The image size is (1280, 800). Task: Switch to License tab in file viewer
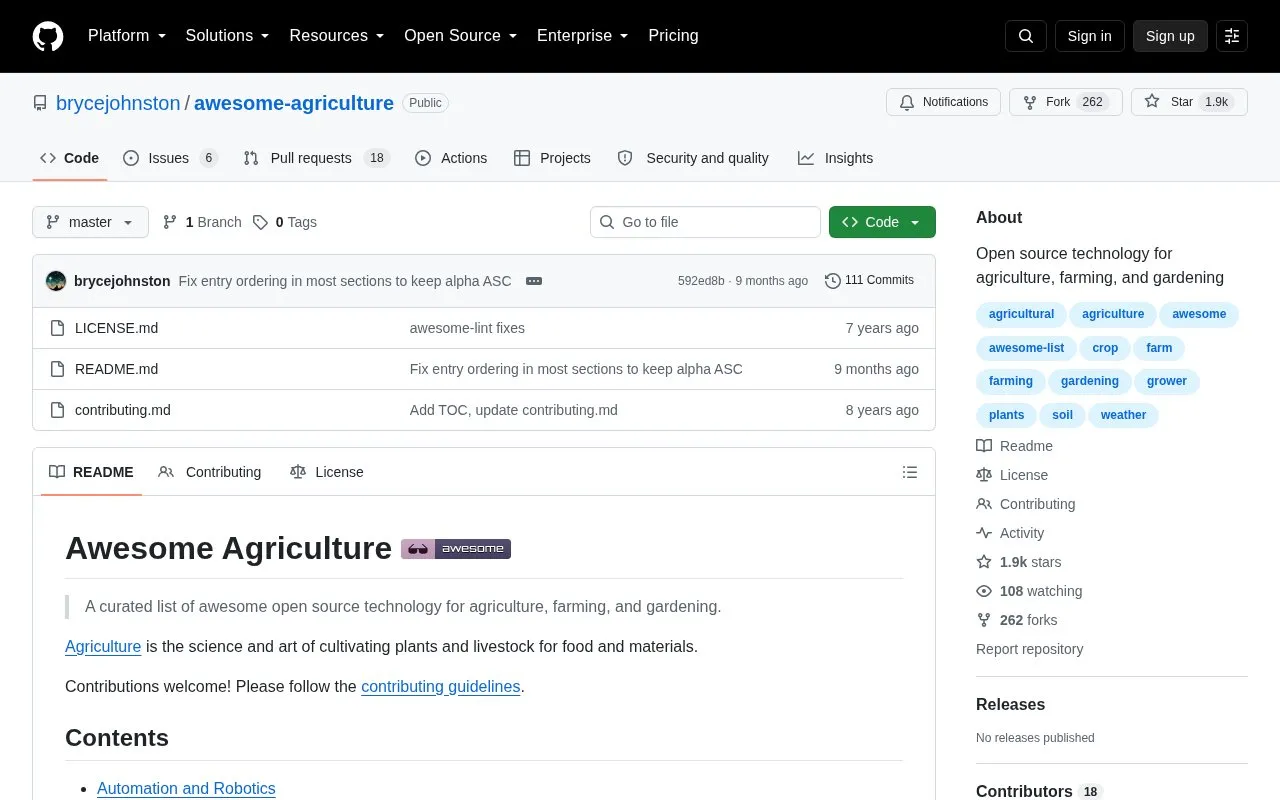(x=327, y=472)
